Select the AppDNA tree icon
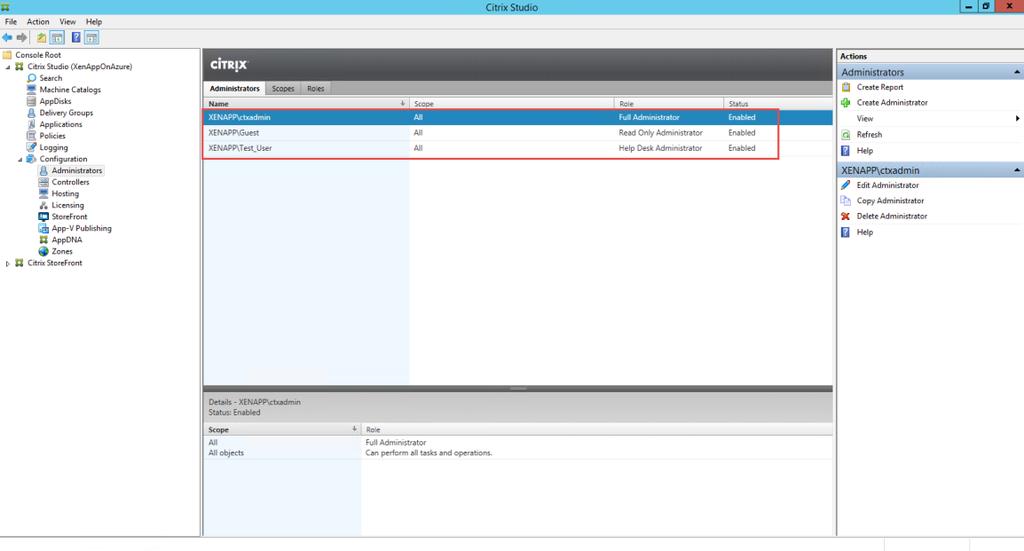 click(44, 240)
